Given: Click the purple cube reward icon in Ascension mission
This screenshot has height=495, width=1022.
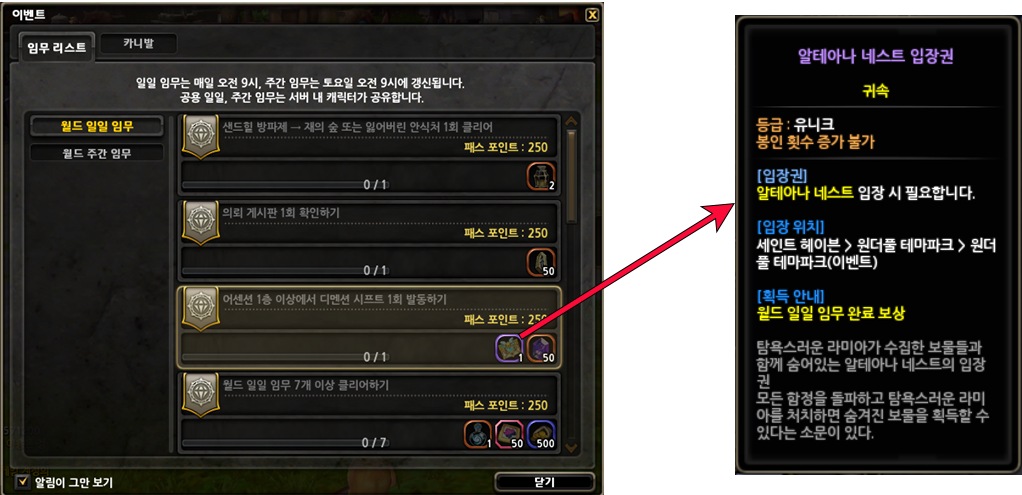Looking at the screenshot, I should coord(540,348).
